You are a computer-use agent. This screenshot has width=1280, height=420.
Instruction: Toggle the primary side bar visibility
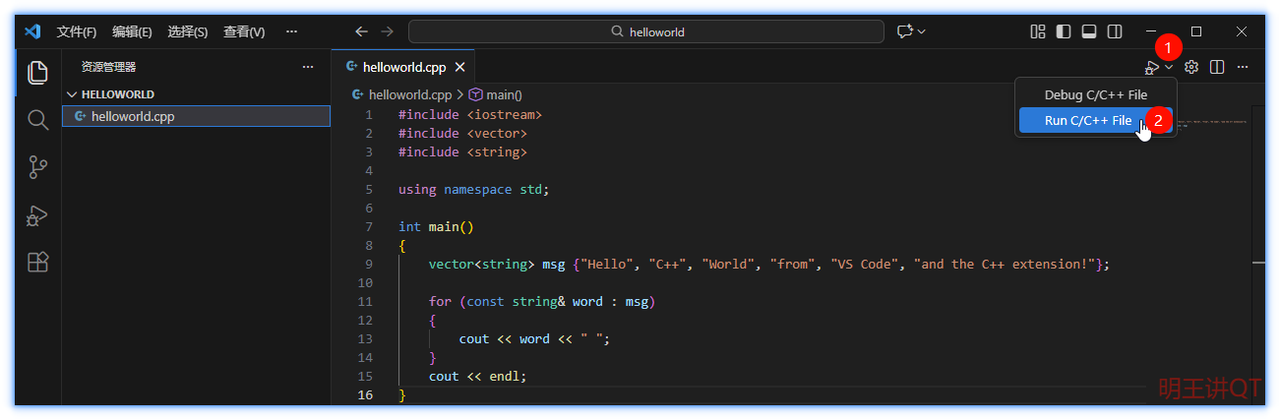click(x=1063, y=31)
